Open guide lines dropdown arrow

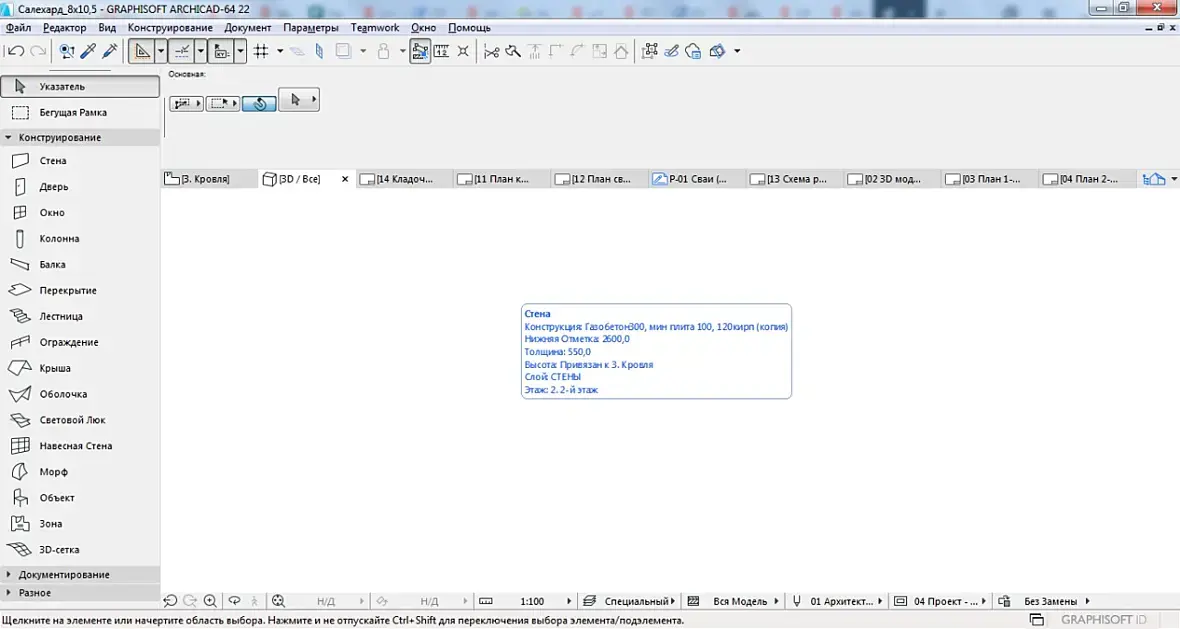coord(160,51)
